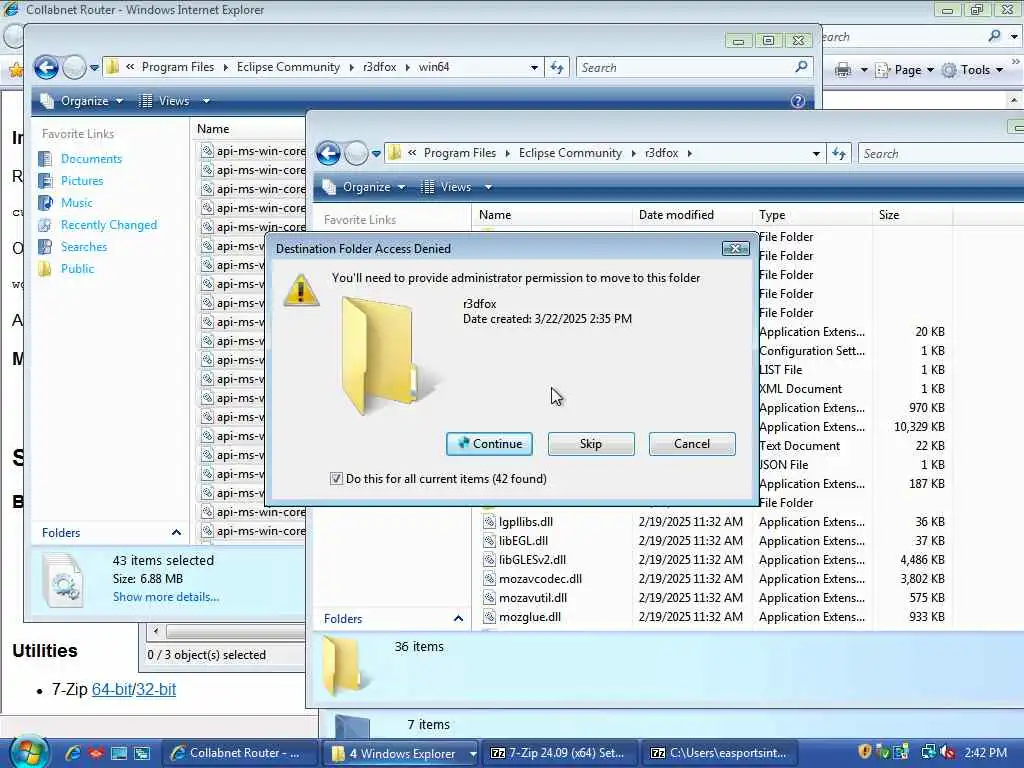Open Public favorite link
The width and height of the screenshot is (1024, 768).
click(77, 269)
